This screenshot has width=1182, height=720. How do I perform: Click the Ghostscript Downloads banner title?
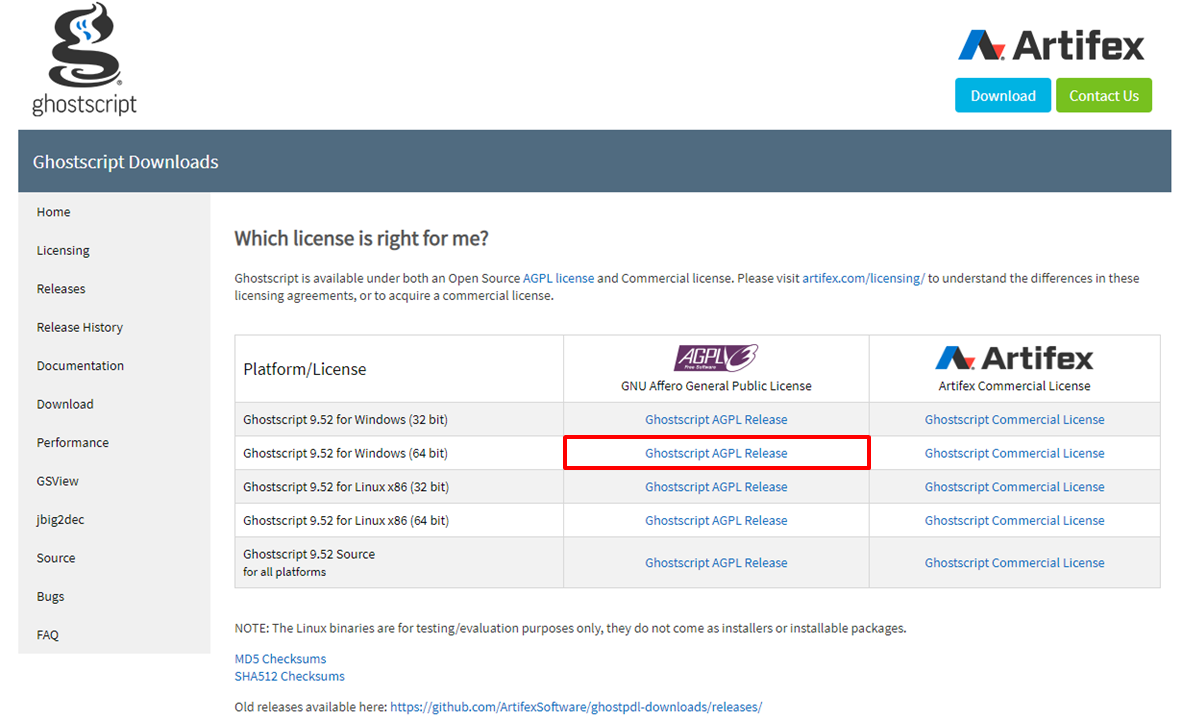(x=125, y=162)
